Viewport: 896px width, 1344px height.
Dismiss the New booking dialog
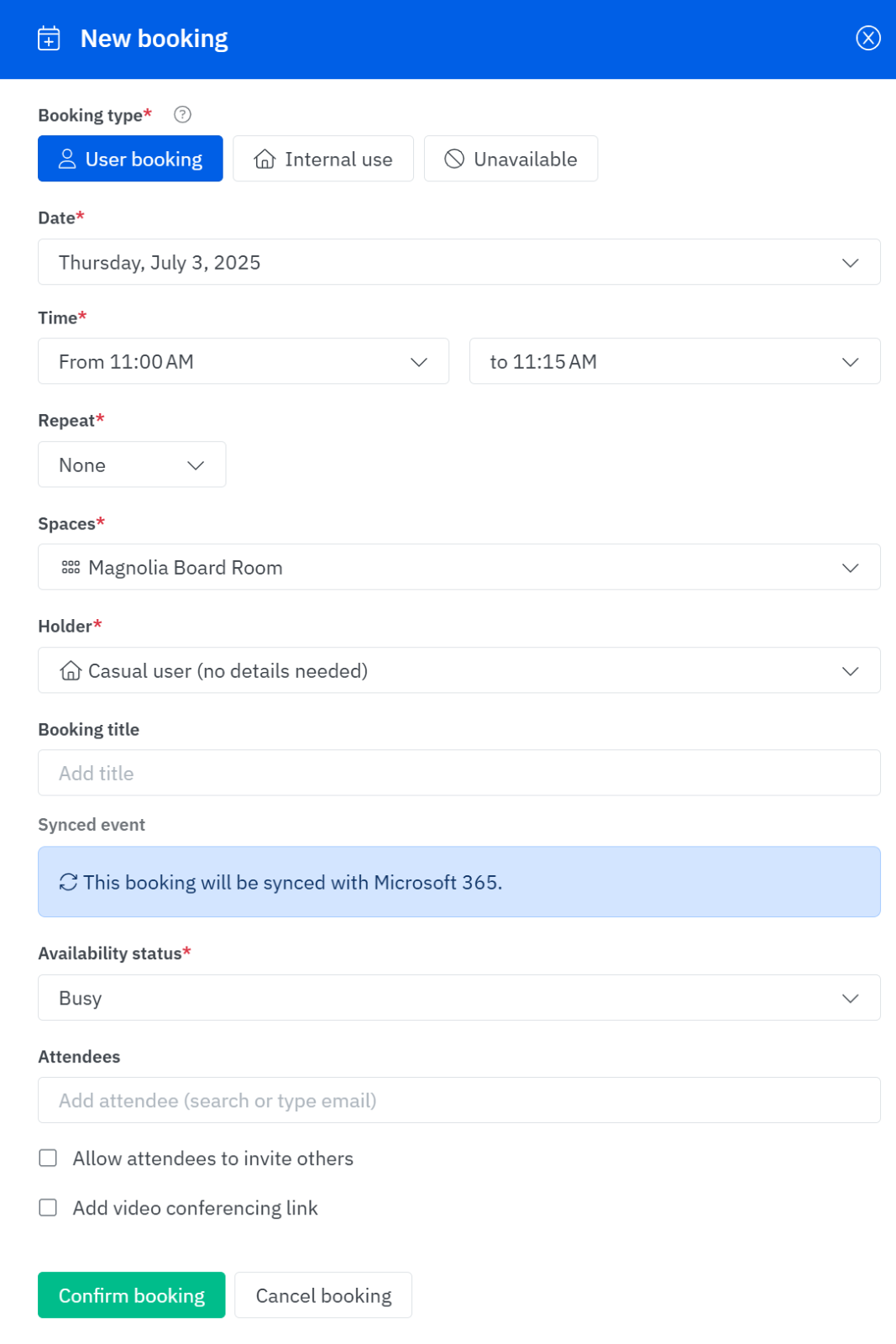click(x=867, y=38)
